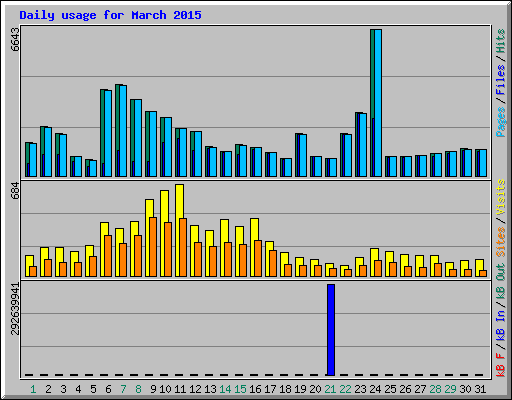
Task: Click day label 11 on the x-axis
Action: 180,389
